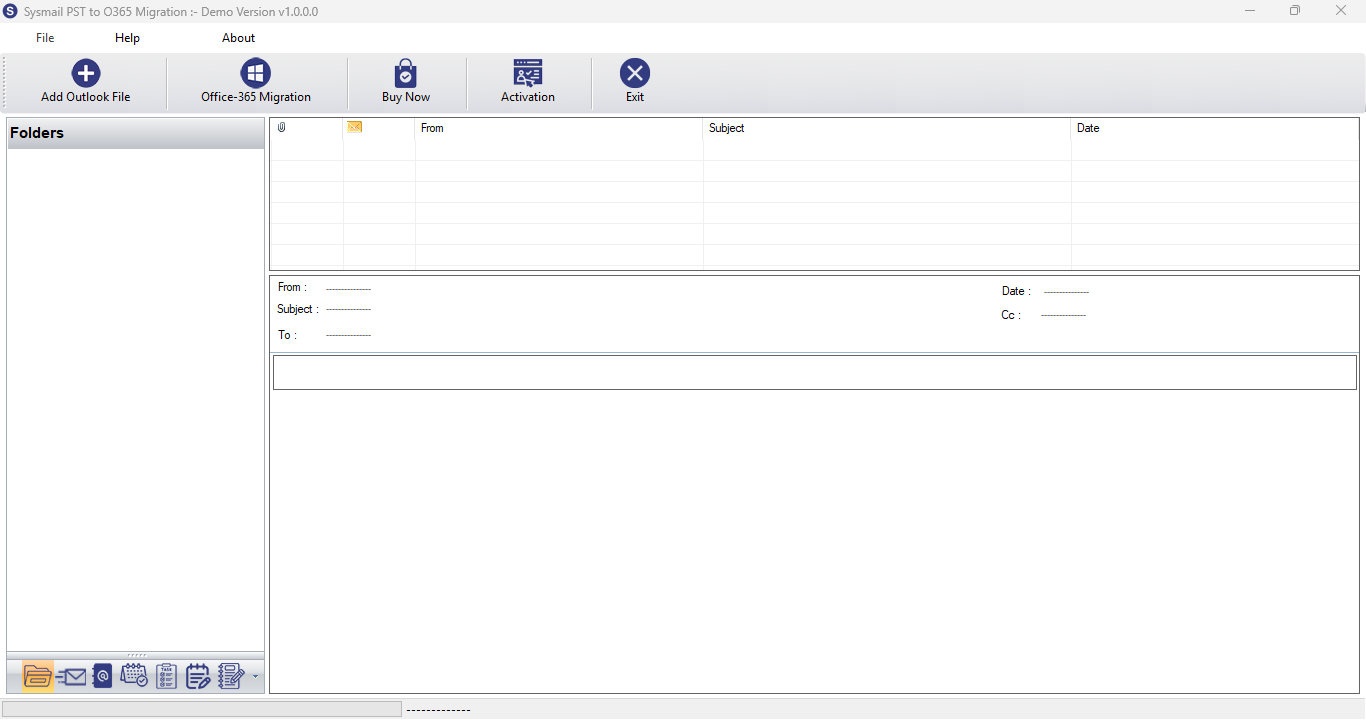Open the Help menu

click(127, 38)
